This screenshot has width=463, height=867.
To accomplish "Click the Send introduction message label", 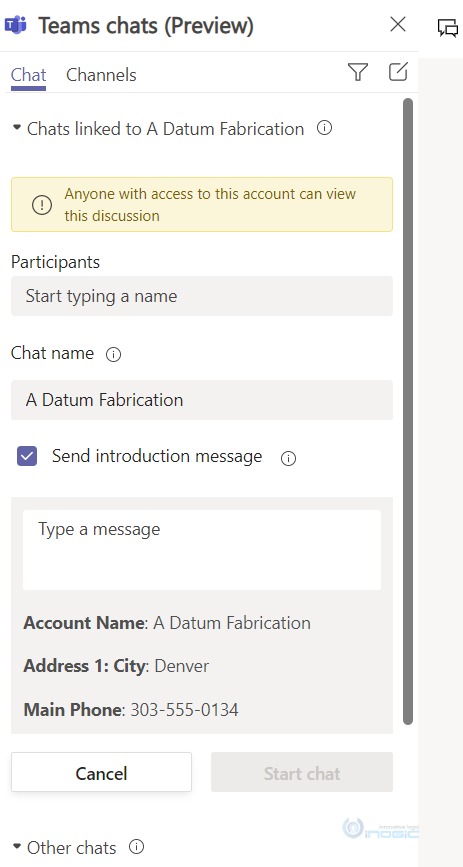I will (x=157, y=456).
